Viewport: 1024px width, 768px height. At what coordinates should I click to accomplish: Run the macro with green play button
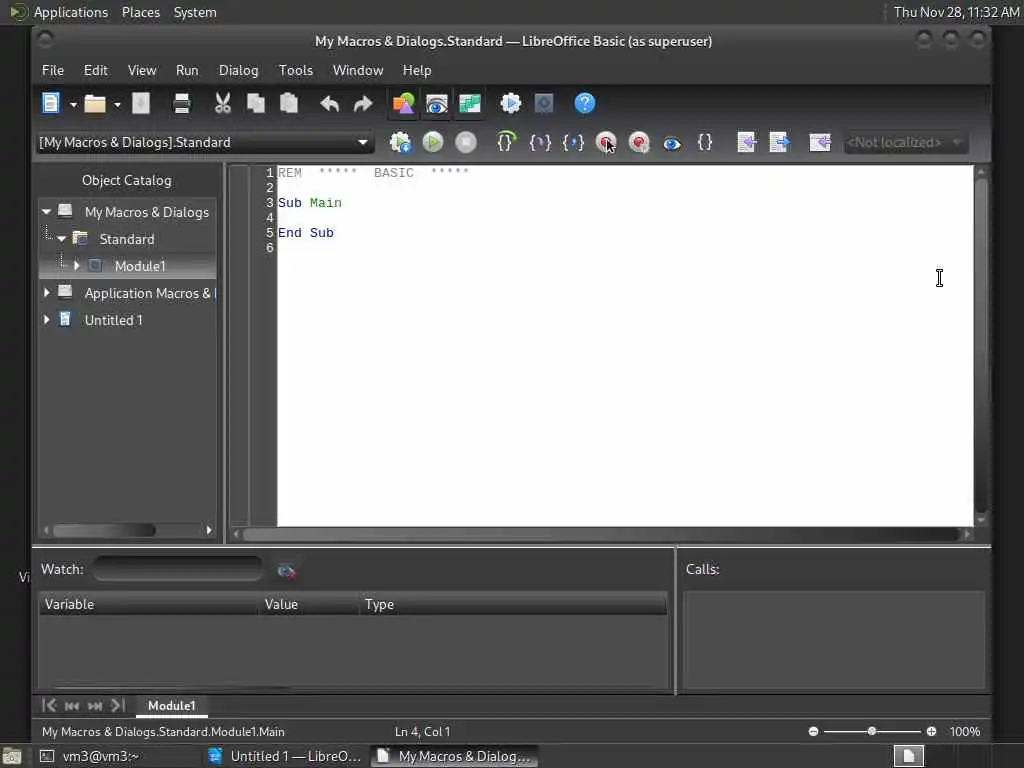pos(432,142)
